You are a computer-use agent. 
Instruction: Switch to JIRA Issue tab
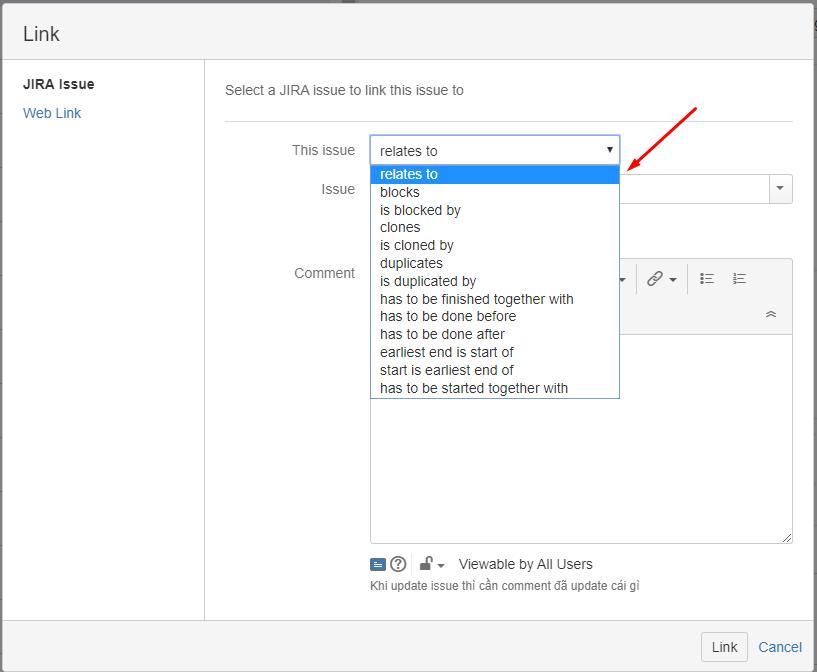pyautogui.click(x=58, y=84)
